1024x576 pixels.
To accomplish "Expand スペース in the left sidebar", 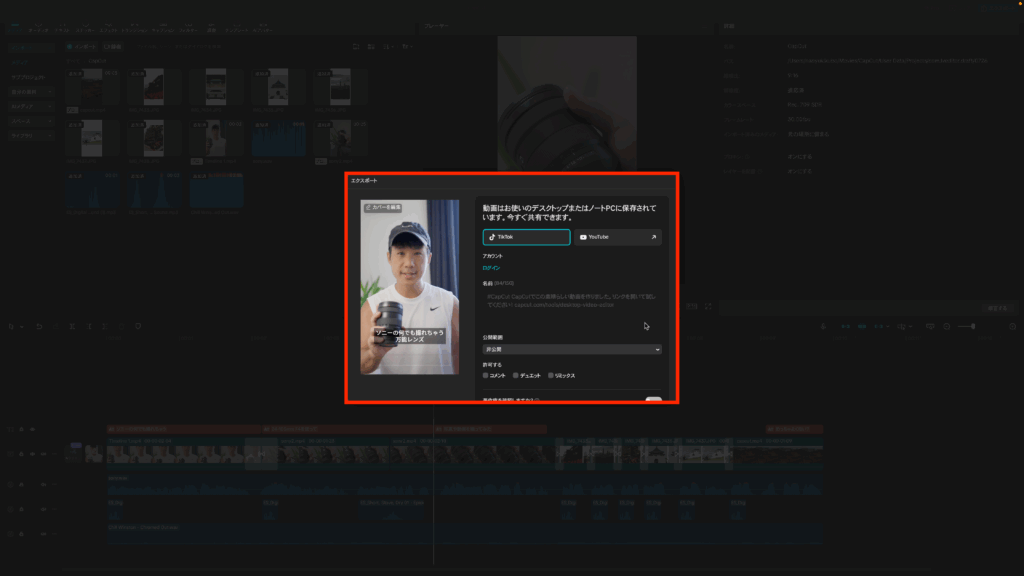I will tap(31, 121).
